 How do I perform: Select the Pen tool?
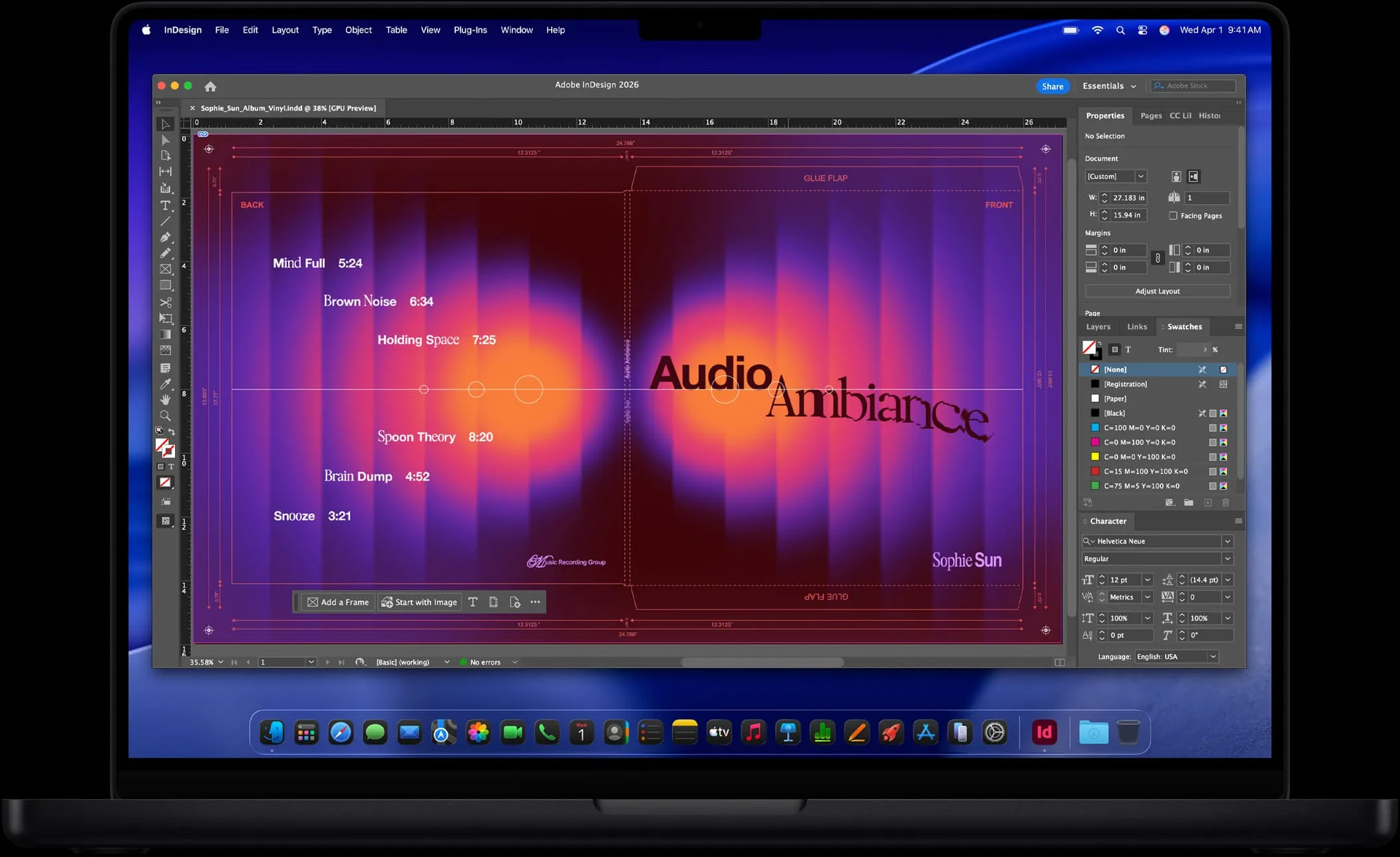pyautogui.click(x=166, y=237)
